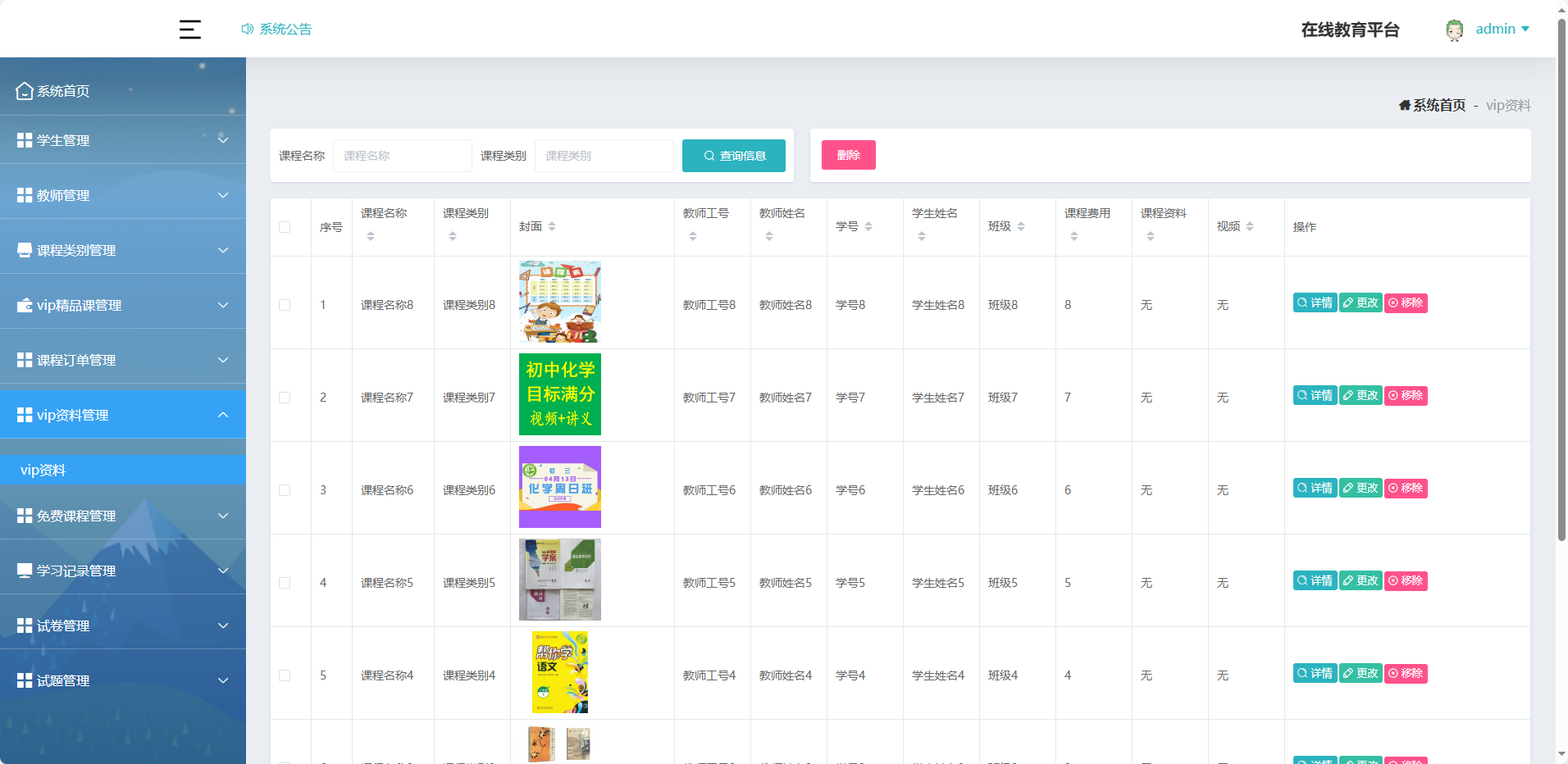Check the row checkbox for 课程名称5
This screenshot has width=1568, height=764.
click(x=285, y=583)
